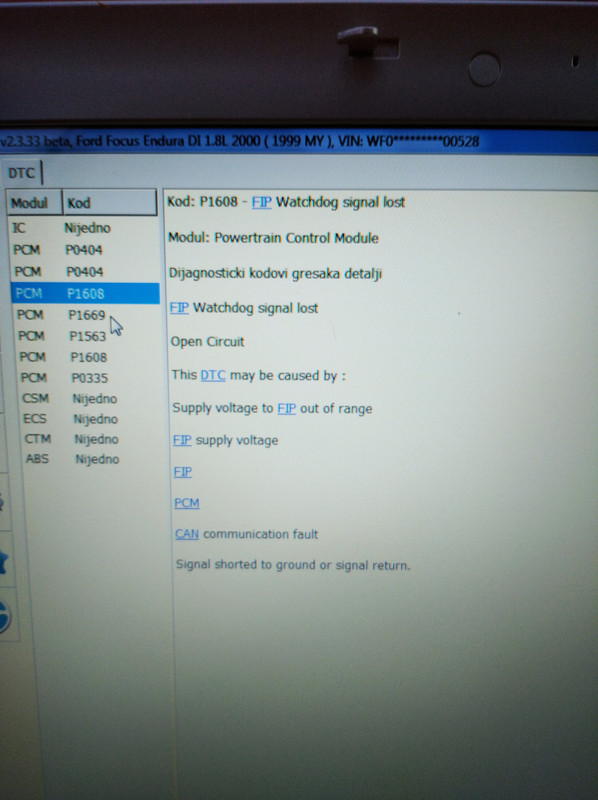Screen dimensions: 598x800
Task: Select the P0404 row just above highlighted P1608
Action: (x=85, y=272)
